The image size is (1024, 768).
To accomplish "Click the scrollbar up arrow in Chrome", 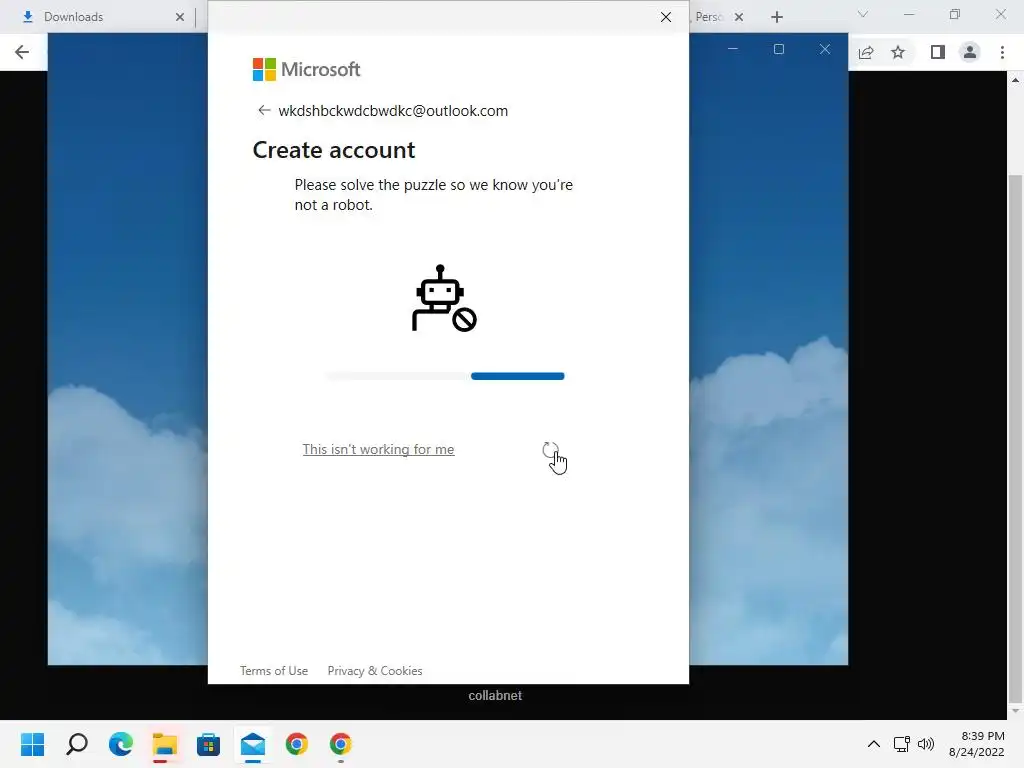I will click(x=1016, y=80).
